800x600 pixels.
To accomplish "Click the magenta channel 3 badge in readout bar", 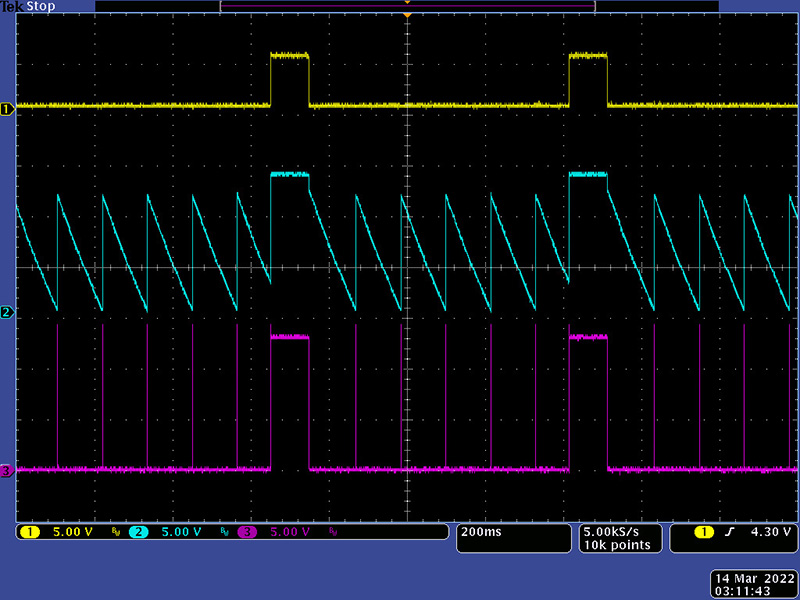I will pos(247,532).
